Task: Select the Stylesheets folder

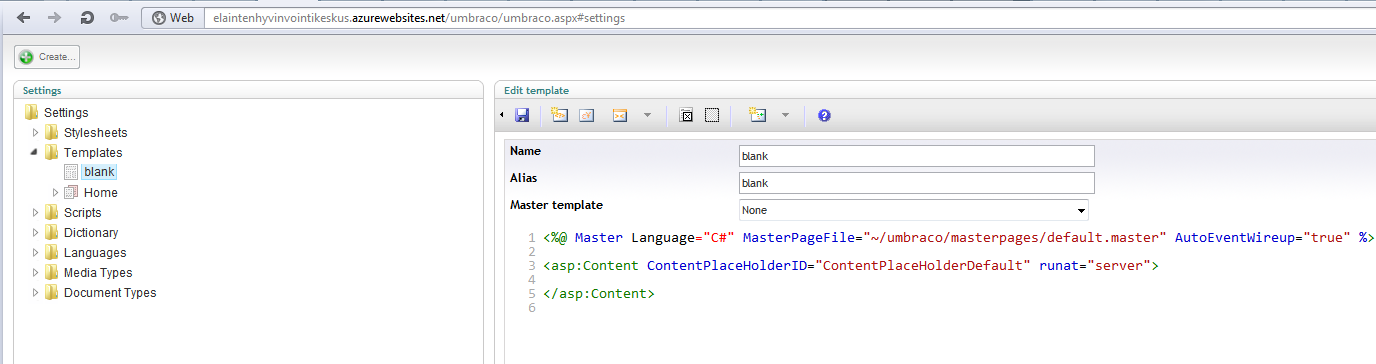Action: point(95,132)
